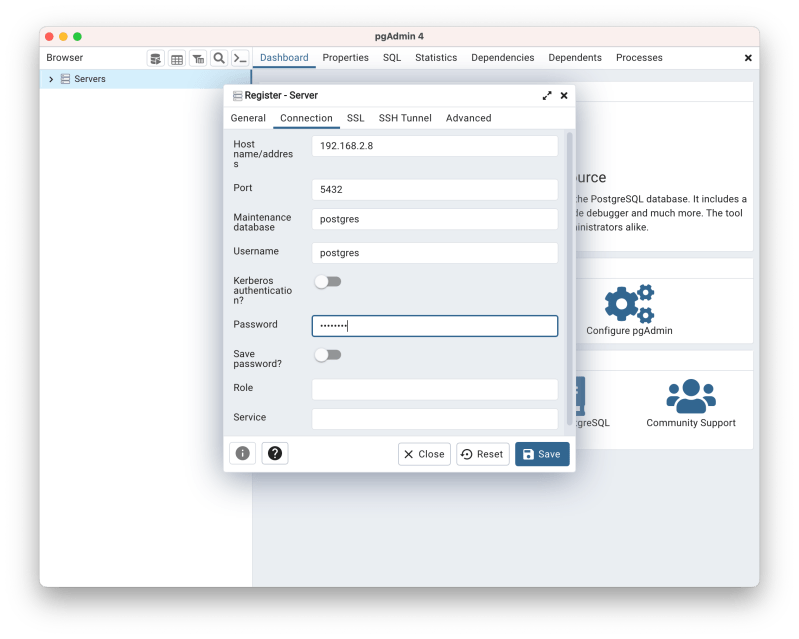Open the dialog help question button
The image size is (799, 639).
point(275,453)
